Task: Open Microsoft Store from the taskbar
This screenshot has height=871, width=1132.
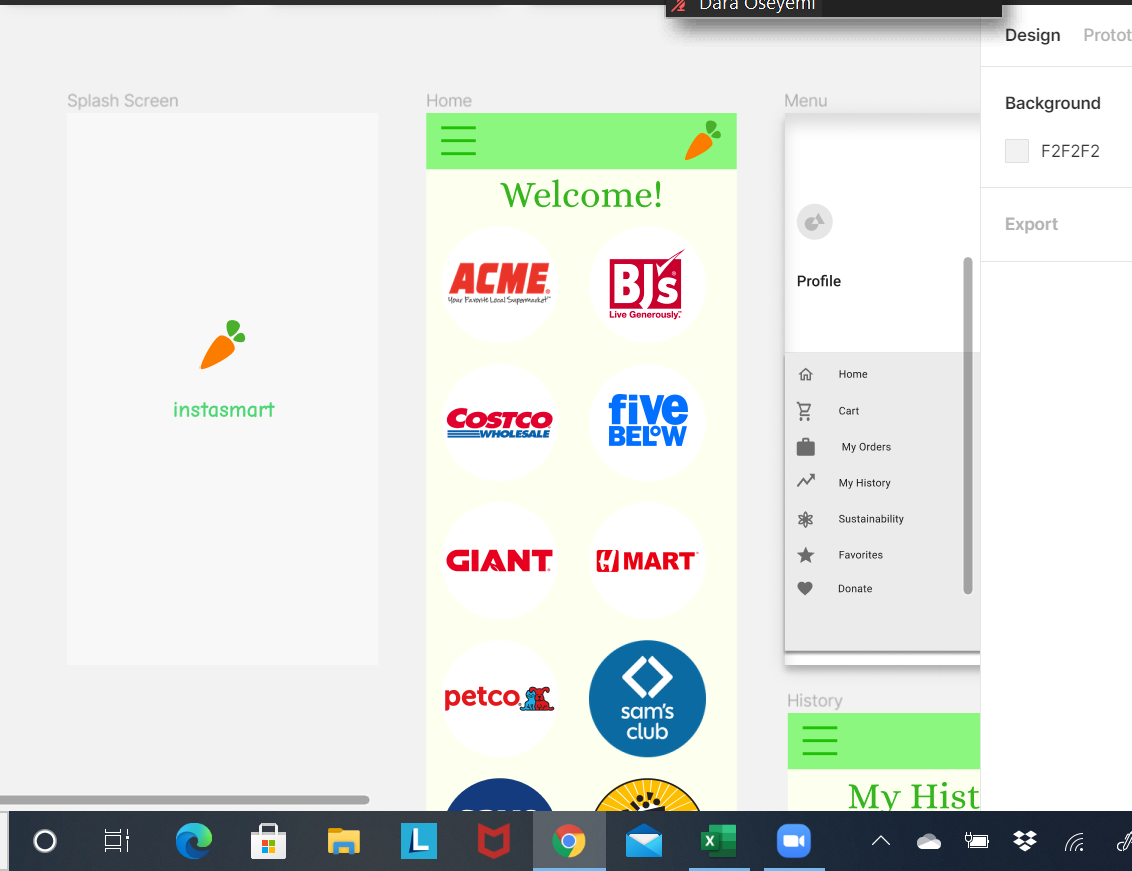Action: [x=269, y=841]
